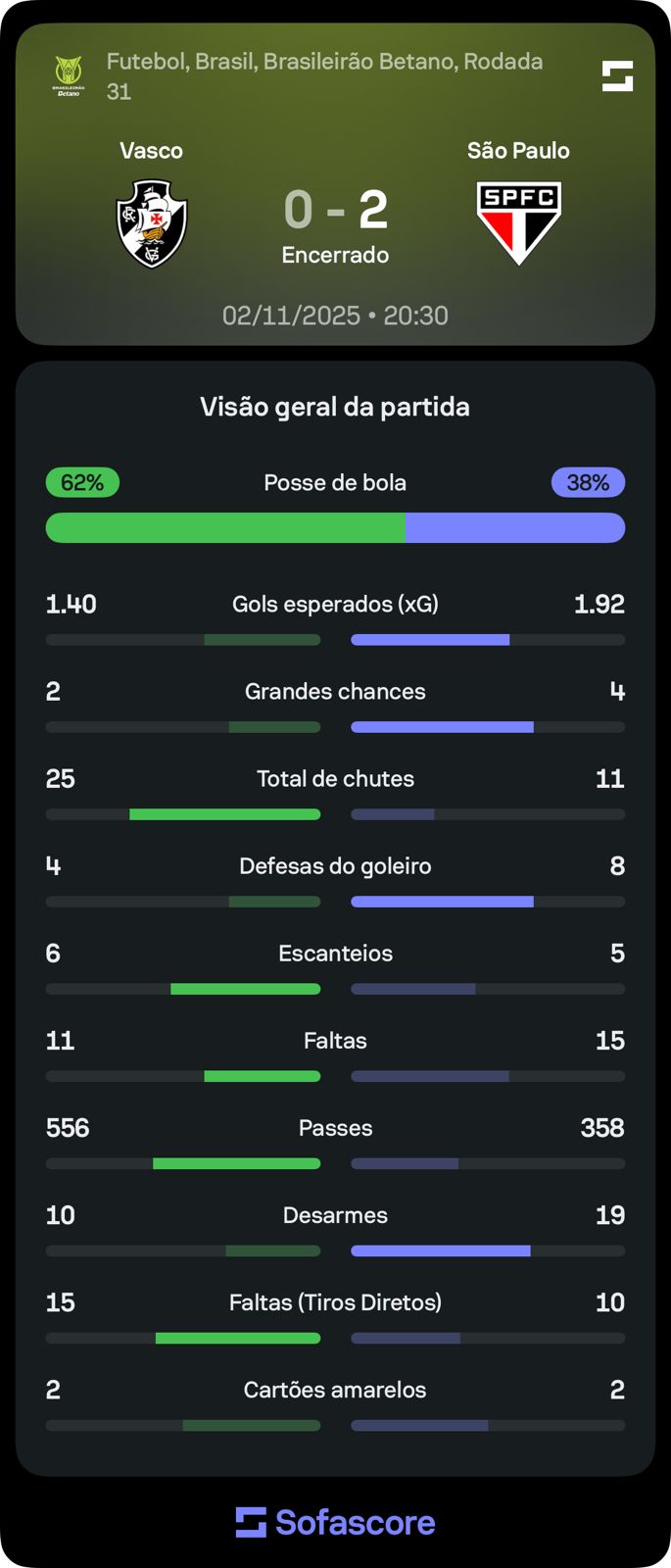Click the Sofascore logo at the bottom
Viewport: 671px width, 1568px height.
(x=335, y=1522)
